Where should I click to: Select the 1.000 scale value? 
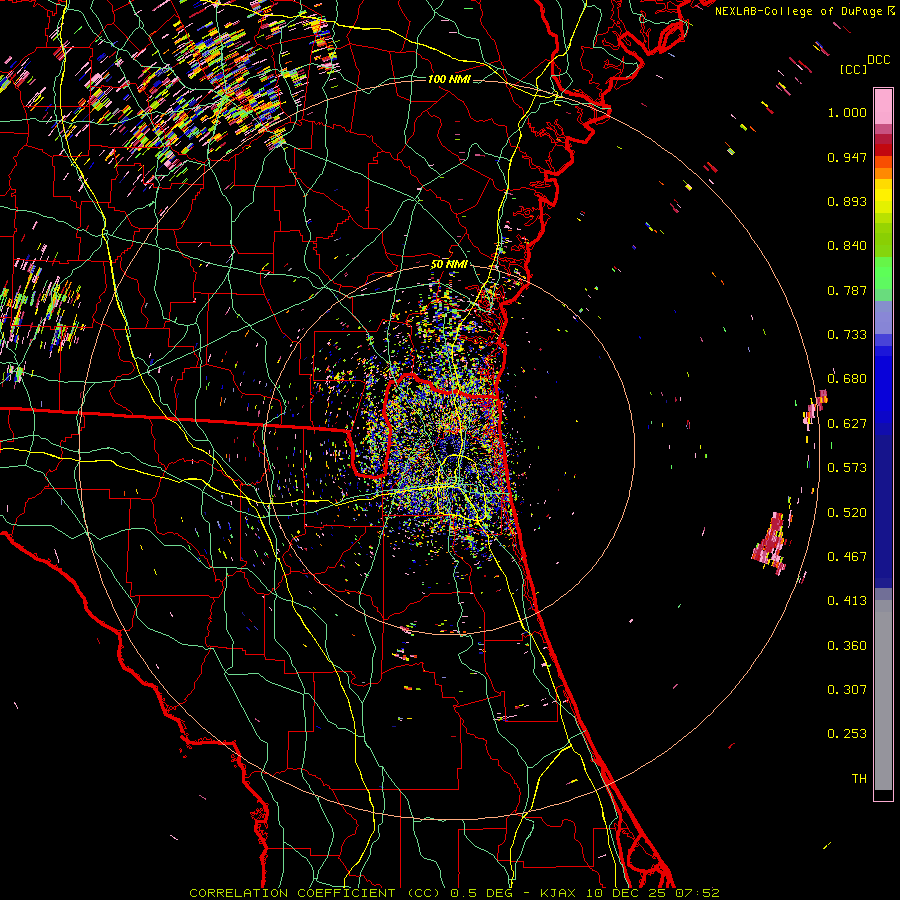pos(847,112)
